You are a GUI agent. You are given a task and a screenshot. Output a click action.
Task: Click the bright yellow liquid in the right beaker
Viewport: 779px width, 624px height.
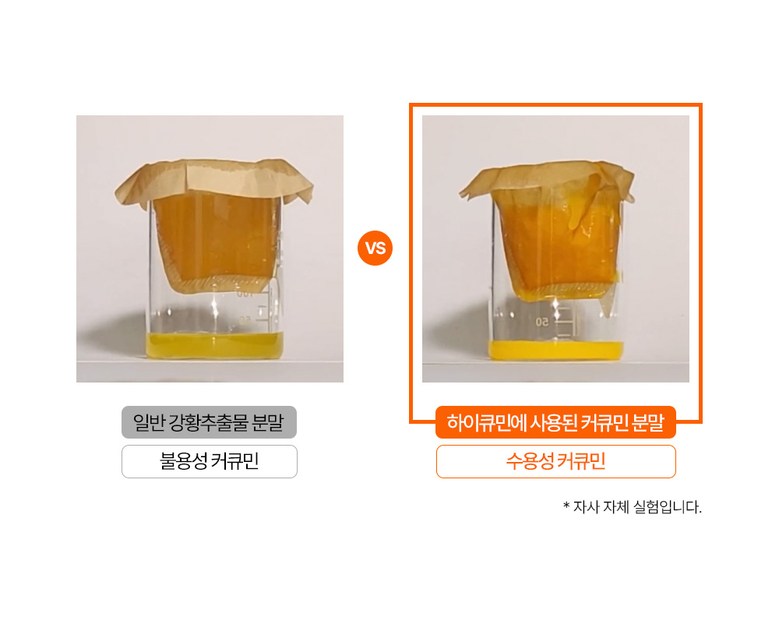click(556, 350)
